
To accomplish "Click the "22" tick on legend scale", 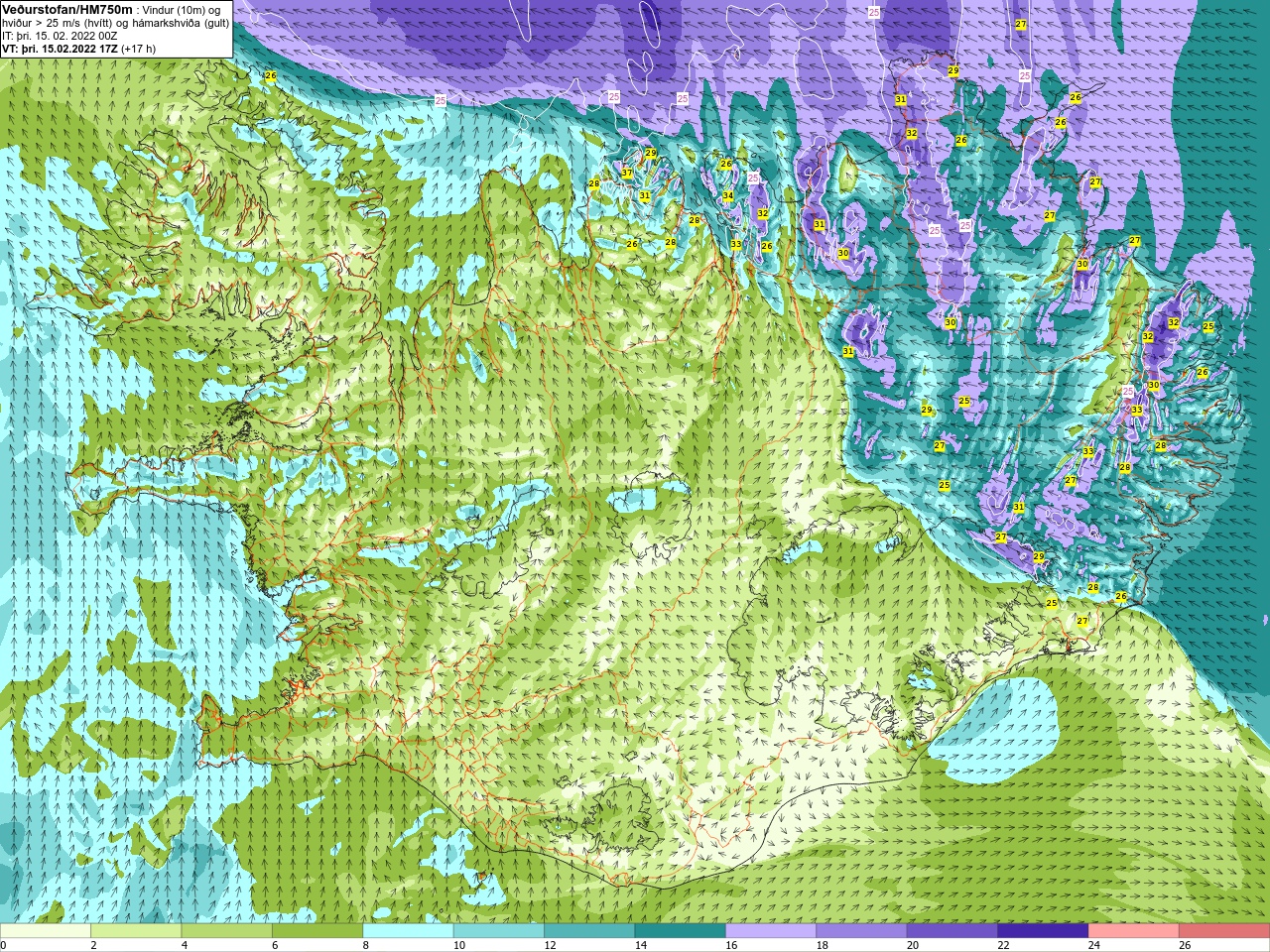I will 1004,945.
